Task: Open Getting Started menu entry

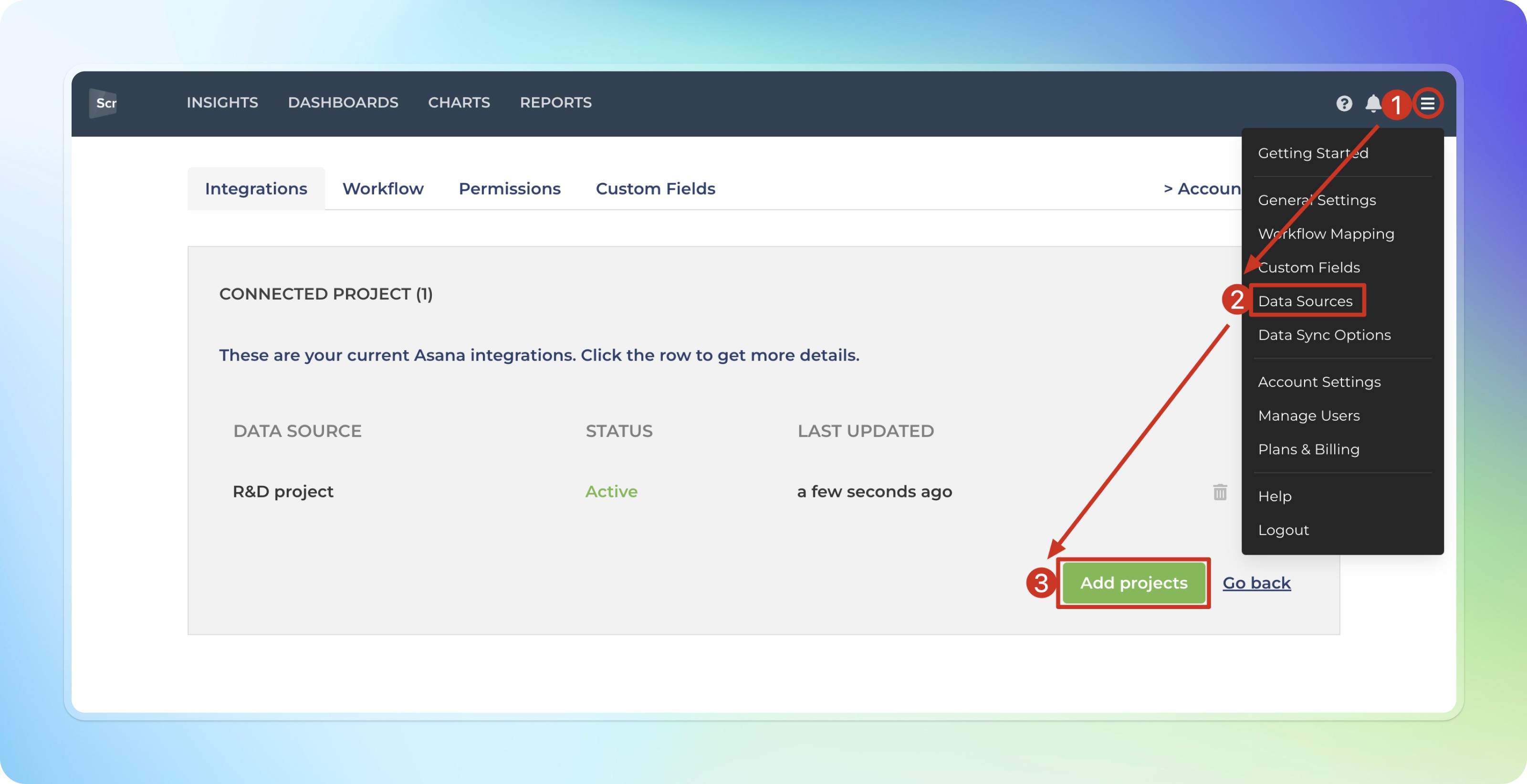Action: 1312,153
